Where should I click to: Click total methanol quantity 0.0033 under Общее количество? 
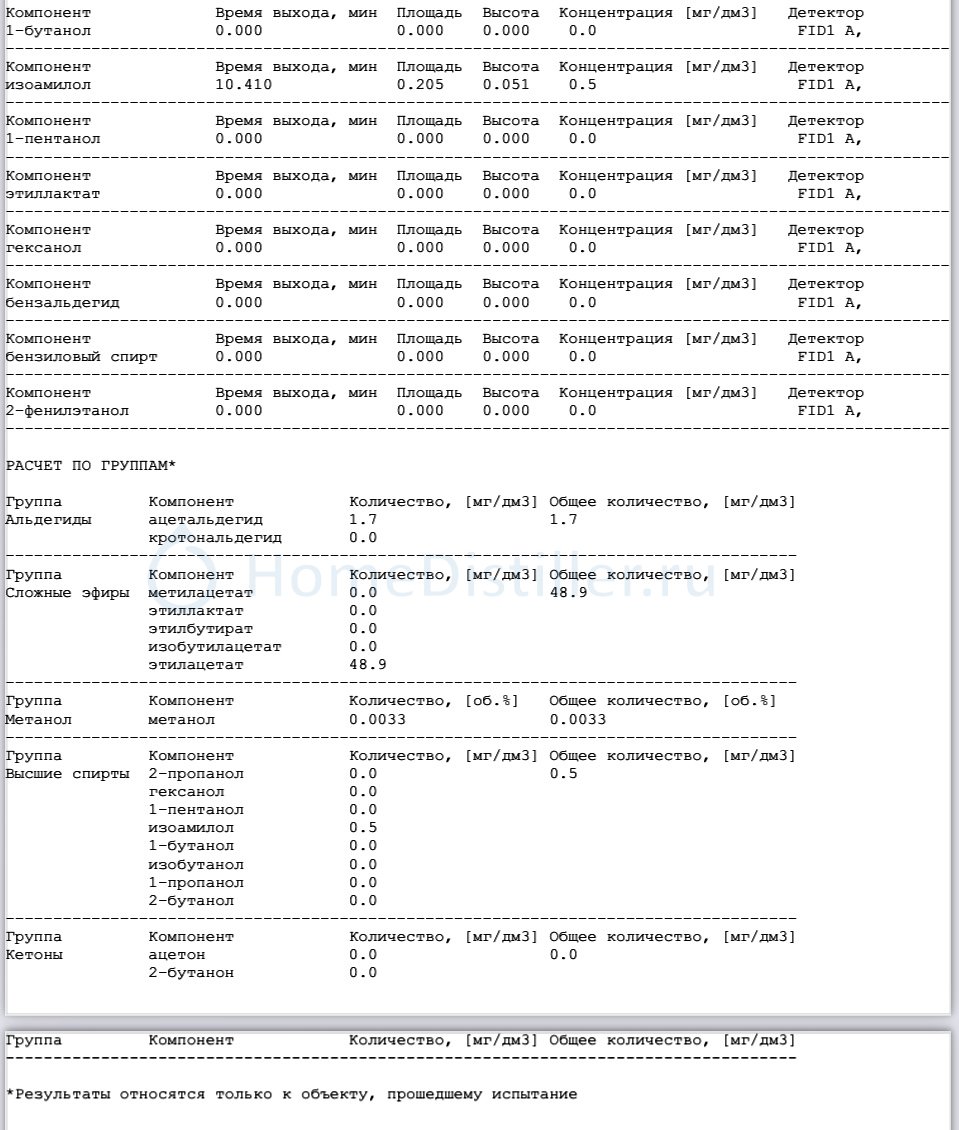[x=577, y=720]
